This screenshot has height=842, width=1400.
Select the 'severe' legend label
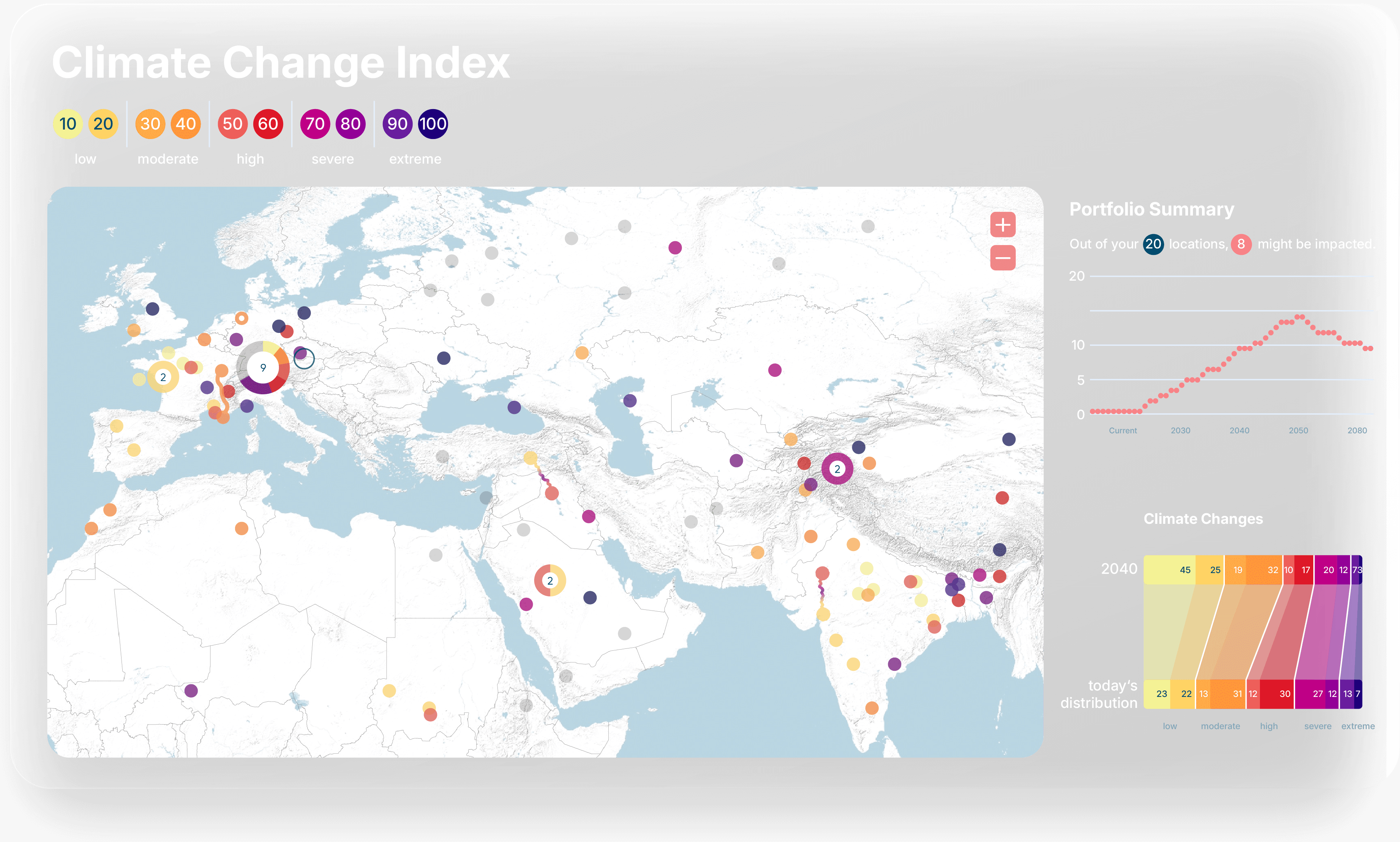click(x=332, y=159)
